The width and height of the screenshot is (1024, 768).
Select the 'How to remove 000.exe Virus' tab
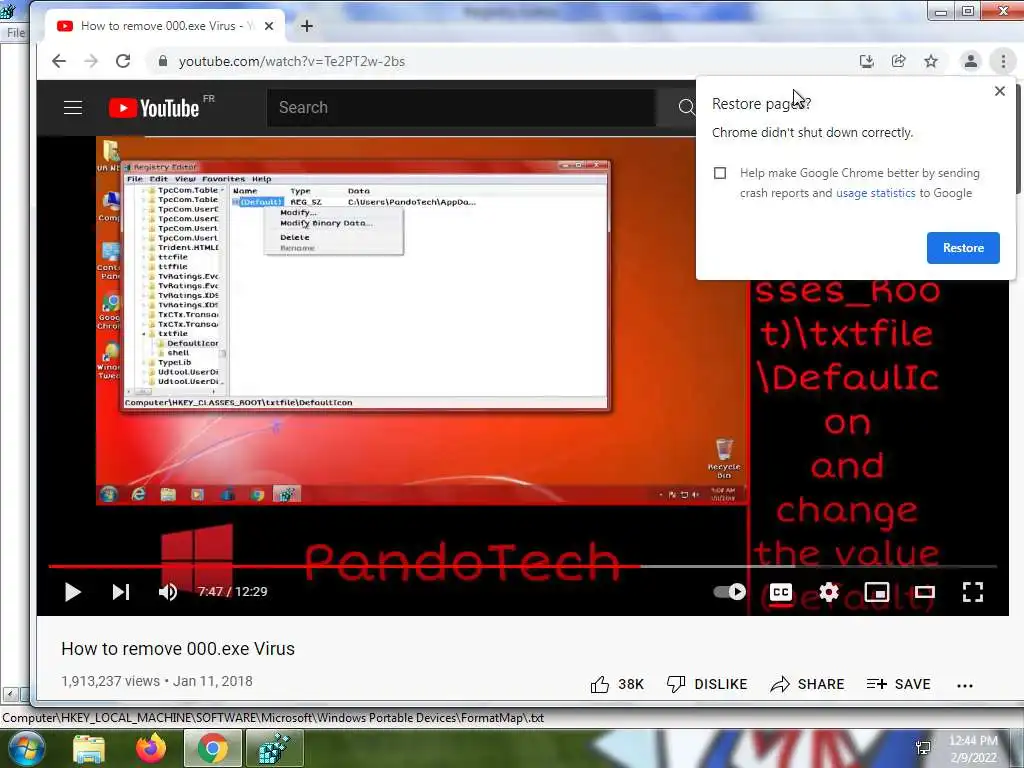click(x=165, y=26)
